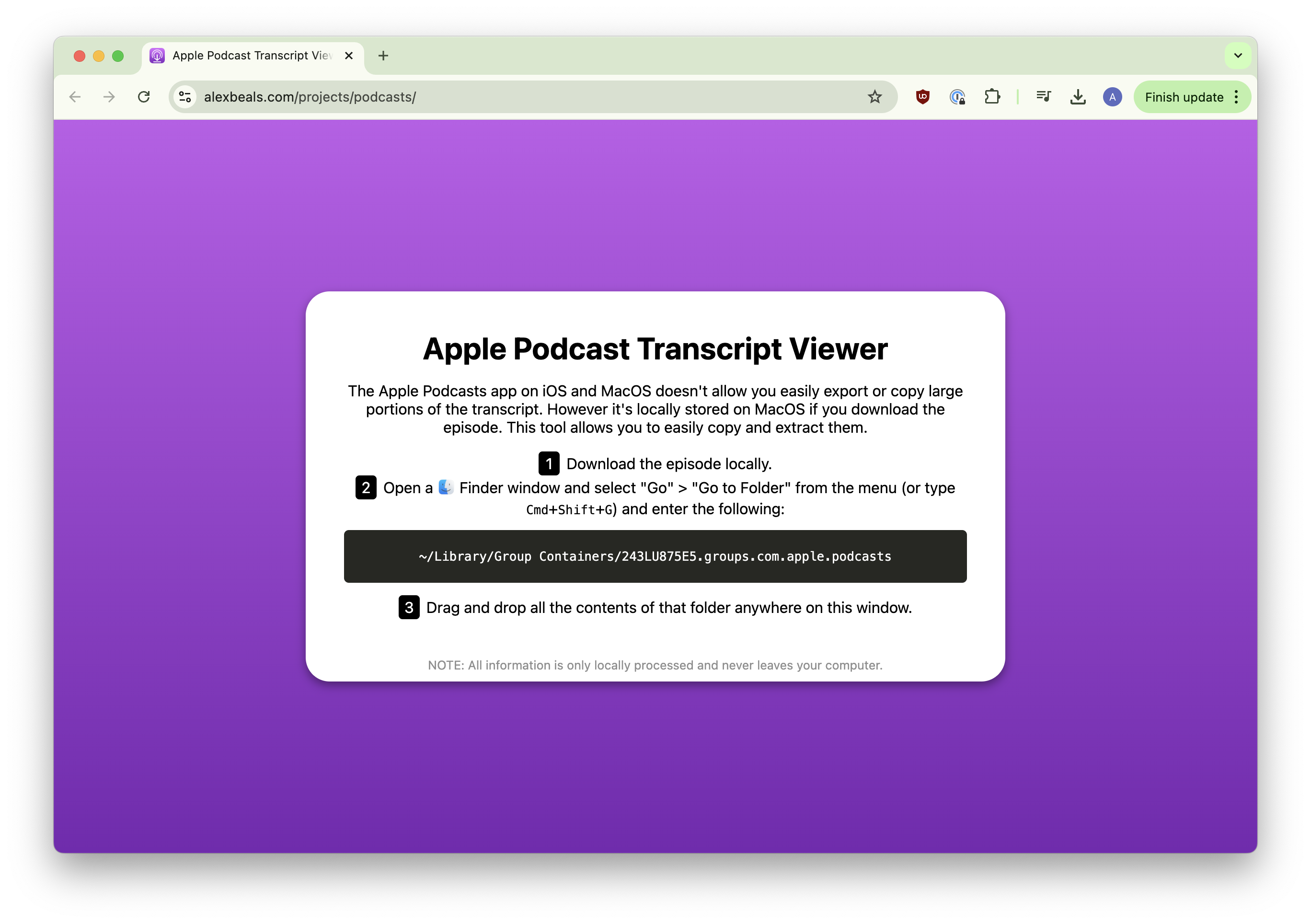1311x924 pixels.
Task: Open the password manager extension icon
Action: pyautogui.click(x=957, y=97)
